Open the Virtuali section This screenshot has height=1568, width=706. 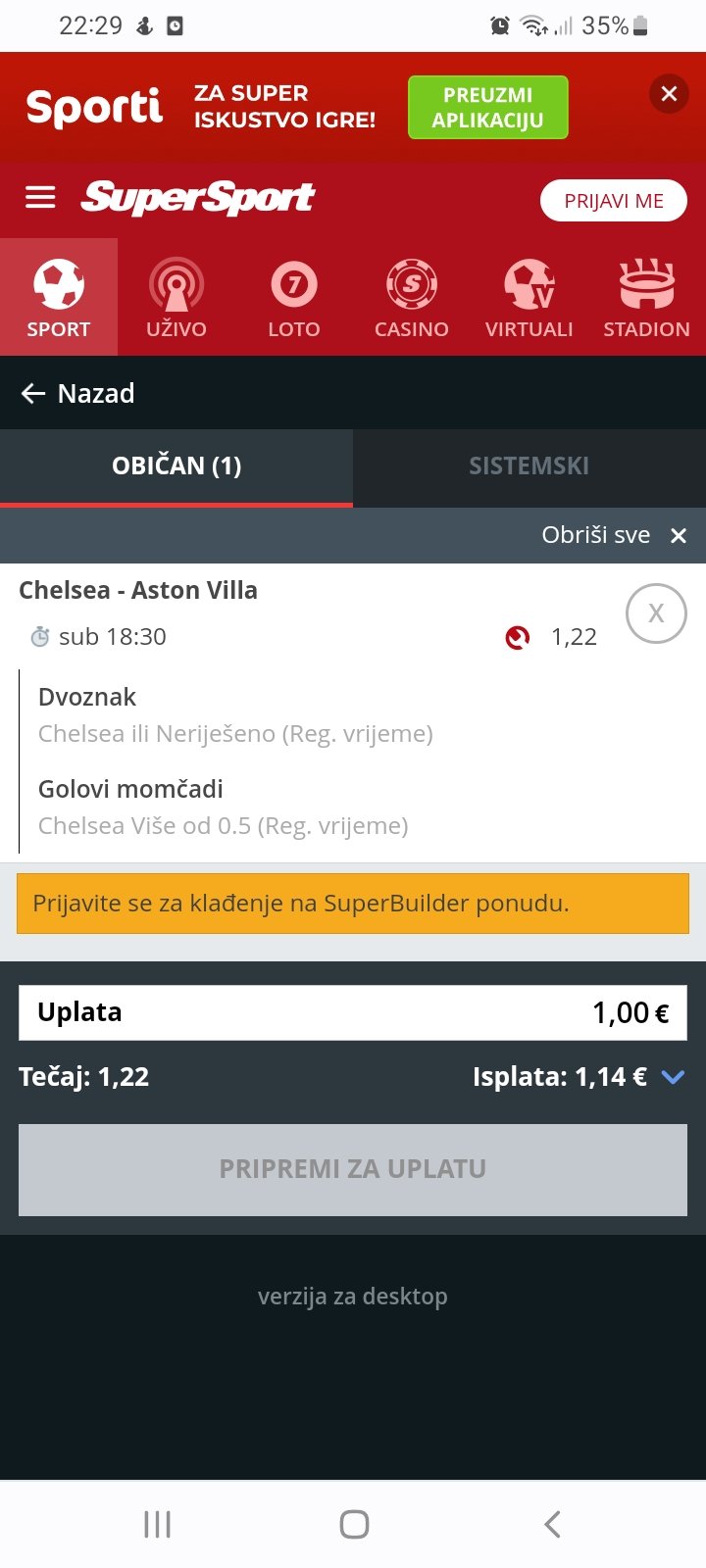pyautogui.click(x=529, y=297)
